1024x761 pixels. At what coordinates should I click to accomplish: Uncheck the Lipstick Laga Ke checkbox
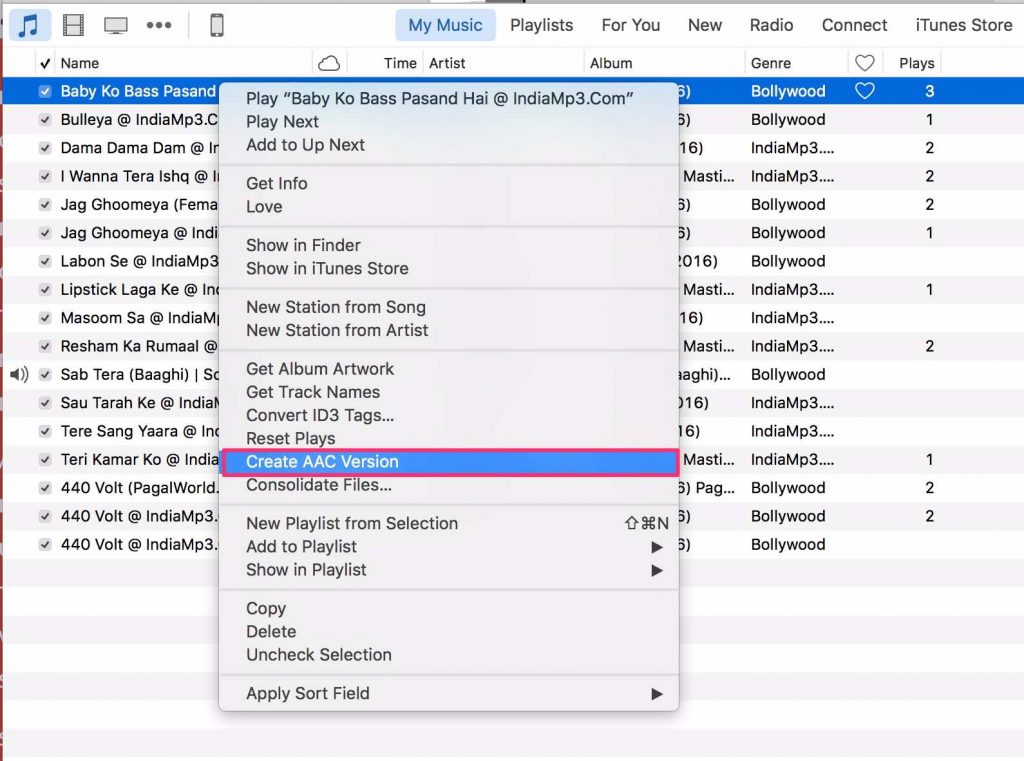(x=45, y=289)
